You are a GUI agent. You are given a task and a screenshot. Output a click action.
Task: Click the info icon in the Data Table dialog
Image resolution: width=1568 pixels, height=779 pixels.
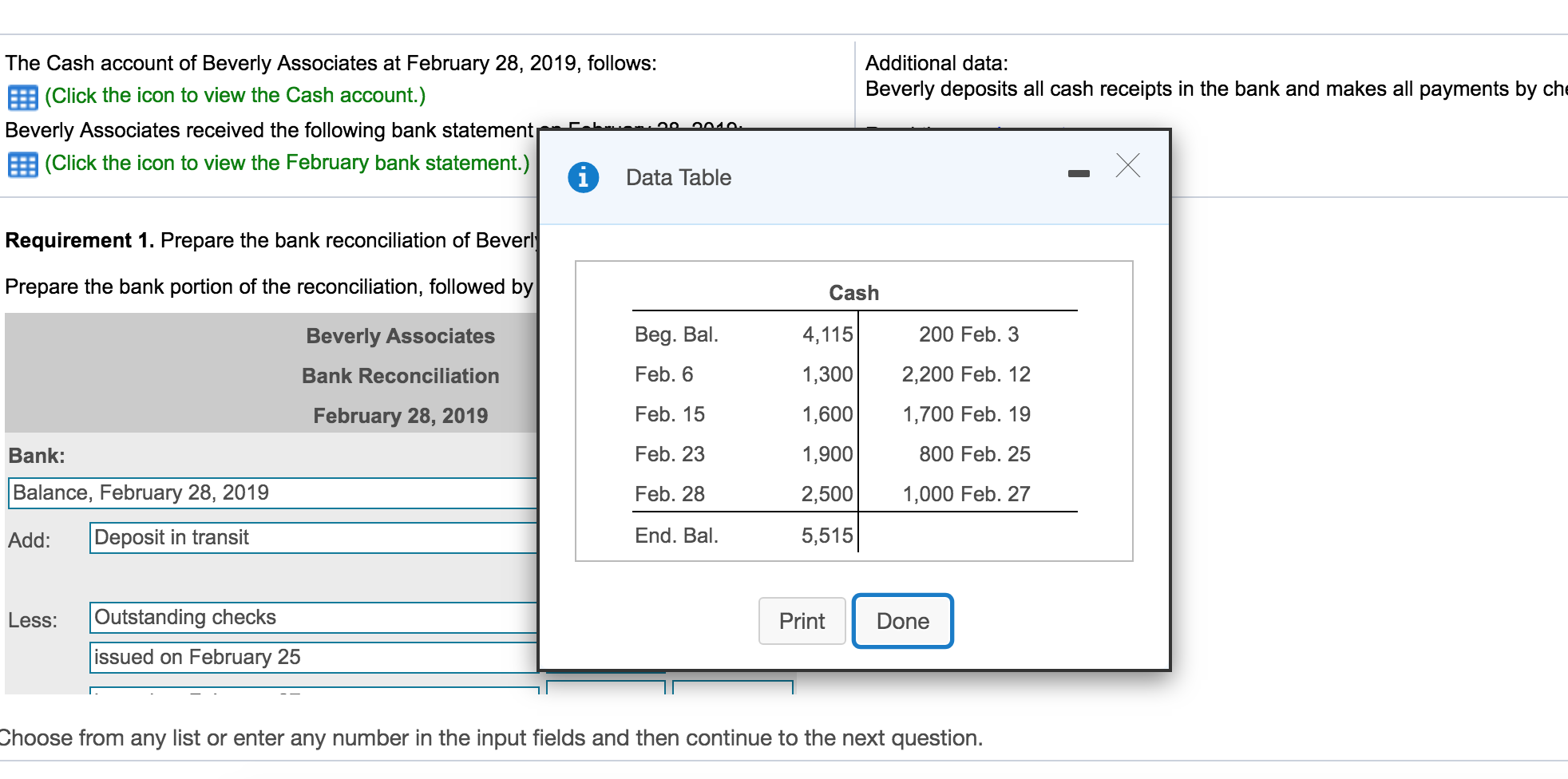[x=582, y=176]
